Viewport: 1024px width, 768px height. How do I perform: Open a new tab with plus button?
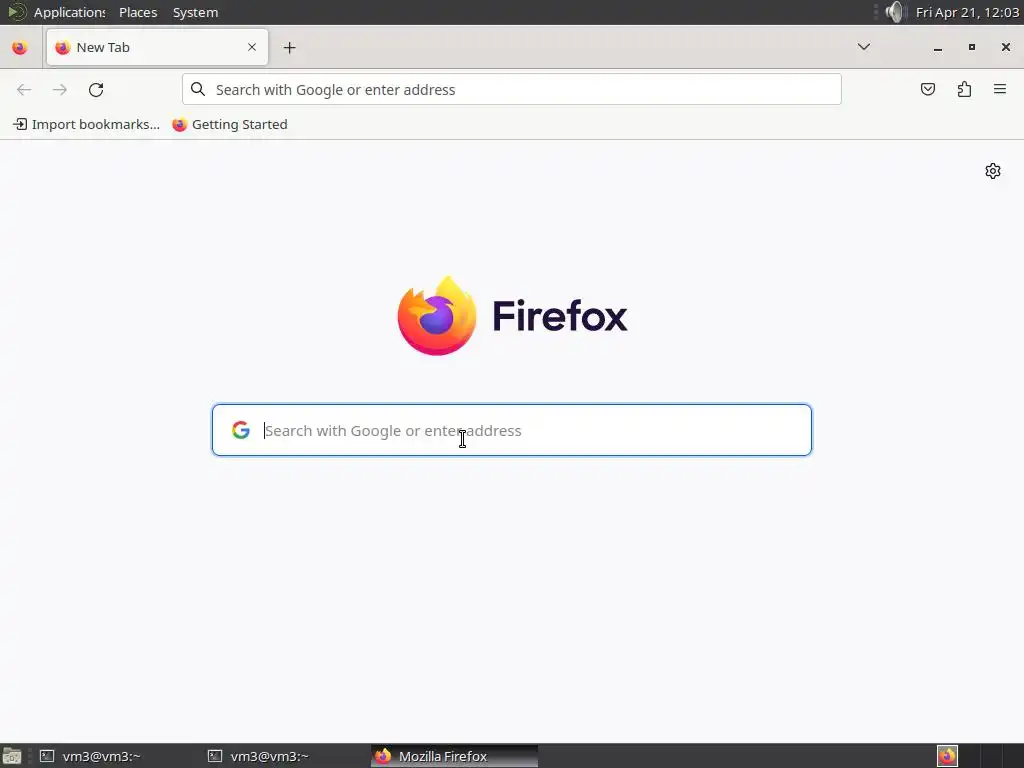[x=289, y=48]
